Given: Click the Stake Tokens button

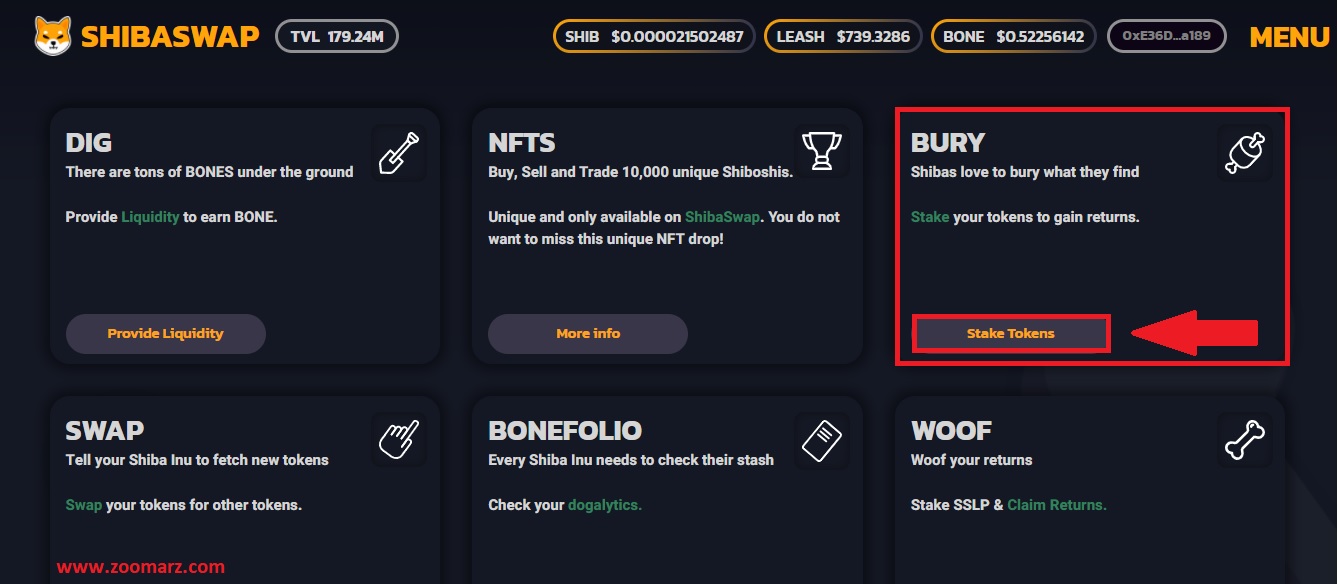Looking at the screenshot, I should tap(1011, 333).
